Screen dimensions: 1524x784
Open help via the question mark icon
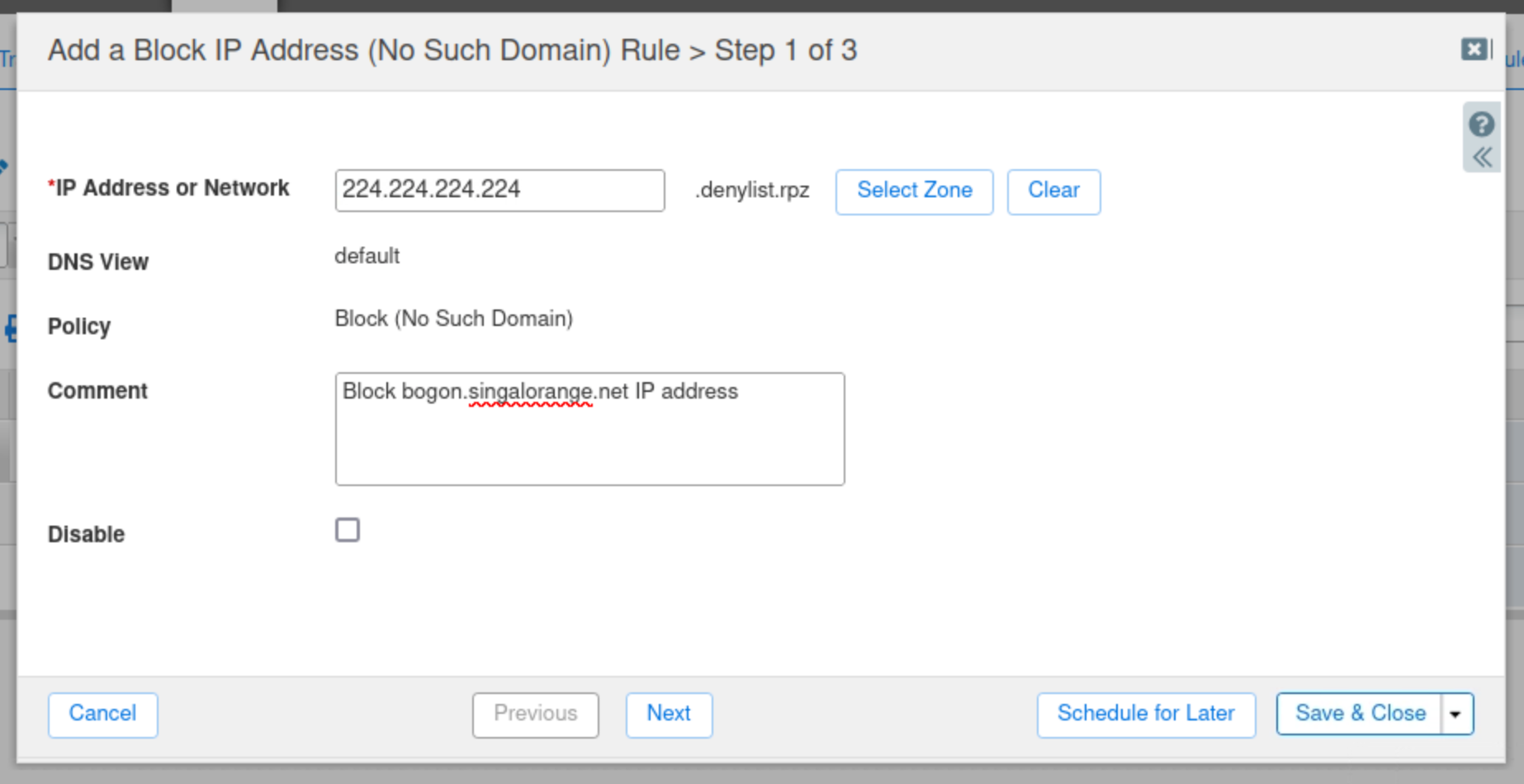(x=1481, y=125)
